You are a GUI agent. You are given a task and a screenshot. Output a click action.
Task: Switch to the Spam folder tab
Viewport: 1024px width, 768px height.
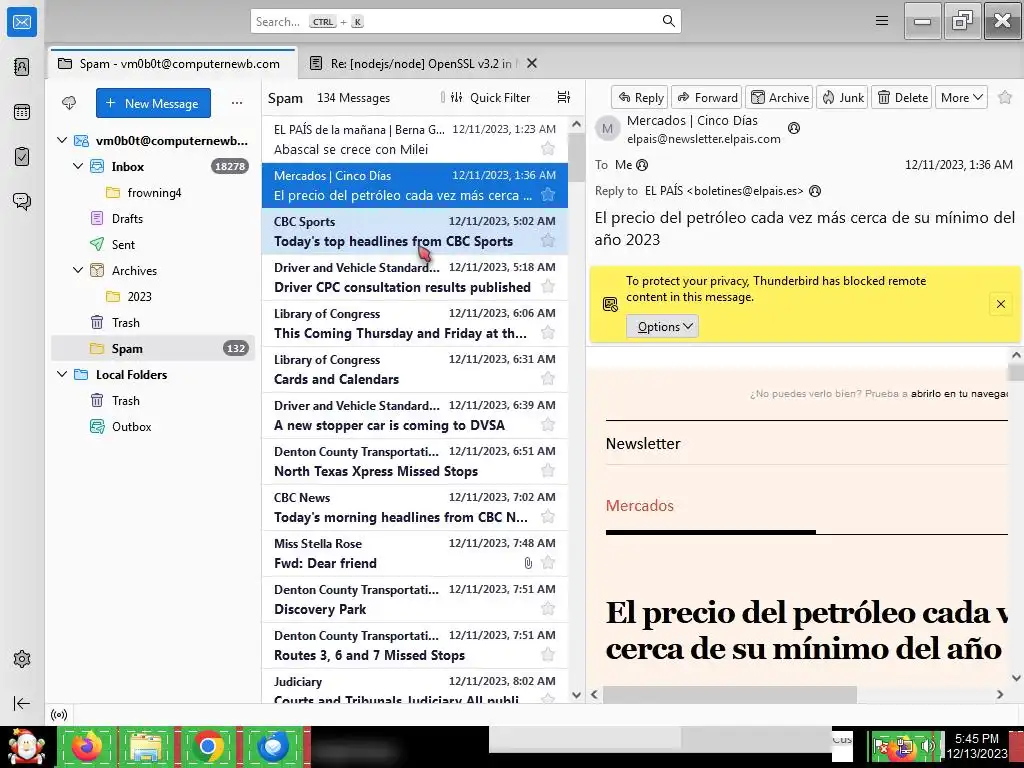click(172, 63)
